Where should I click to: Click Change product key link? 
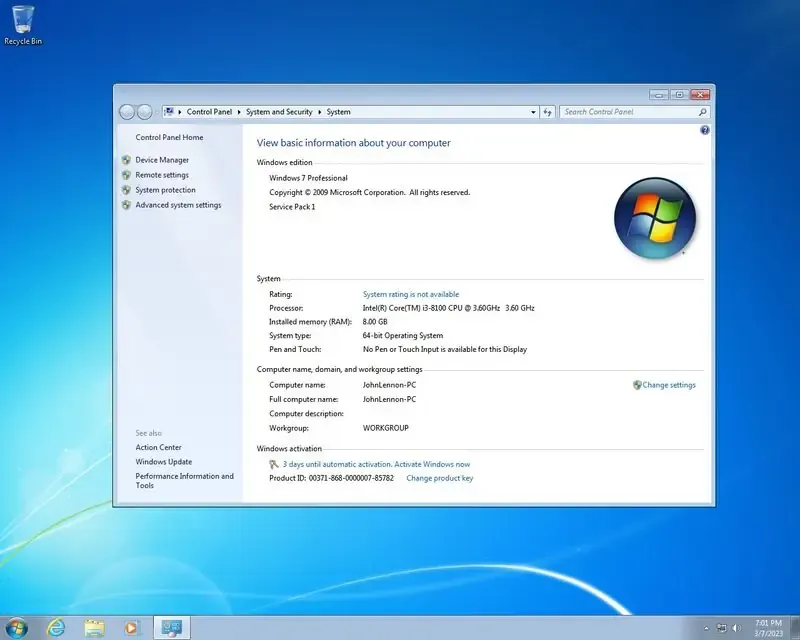point(440,478)
